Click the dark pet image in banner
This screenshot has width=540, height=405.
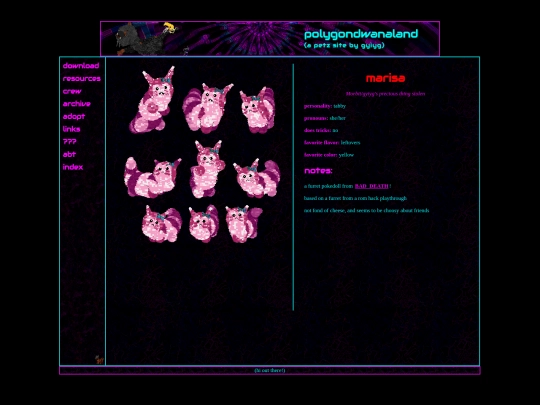click(x=146, y=39)
